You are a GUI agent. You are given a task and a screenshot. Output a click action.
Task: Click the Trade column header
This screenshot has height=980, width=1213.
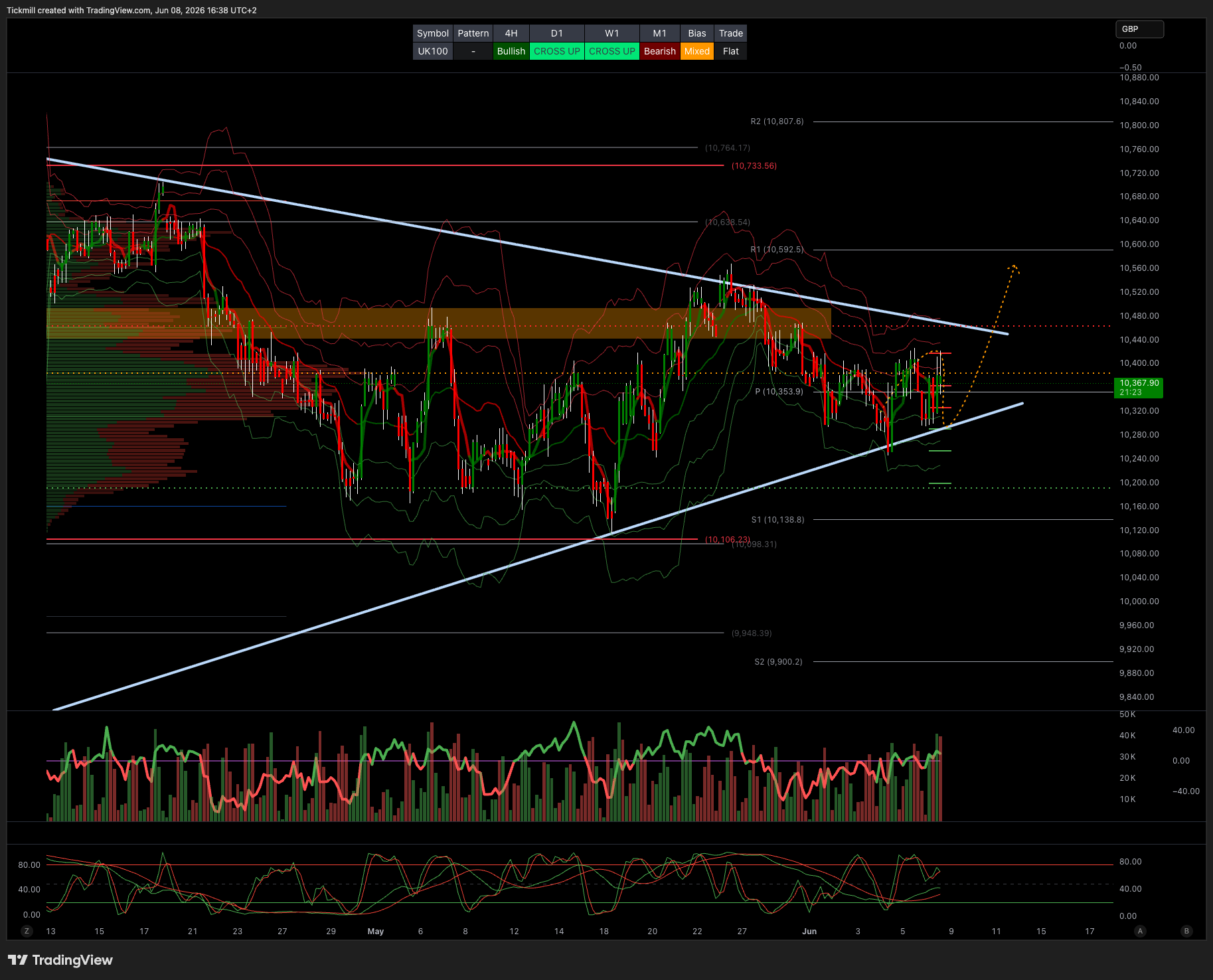tap(731, 33)
